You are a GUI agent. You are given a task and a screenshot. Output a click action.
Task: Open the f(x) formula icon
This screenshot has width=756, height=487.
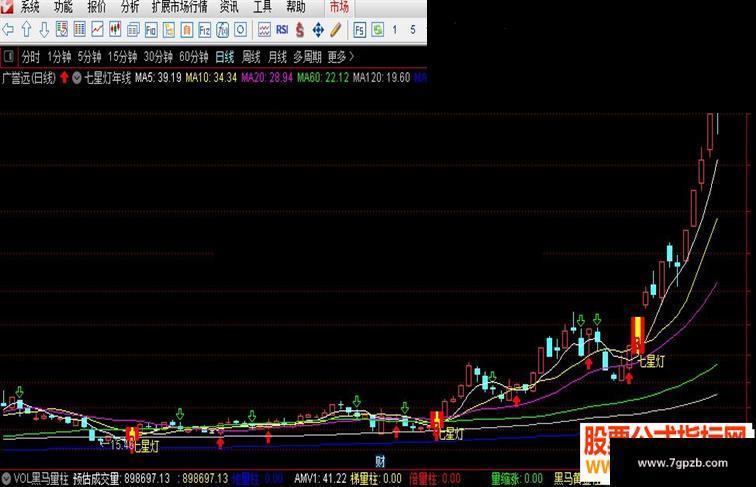pyautogui.click(x=222, y=30)
